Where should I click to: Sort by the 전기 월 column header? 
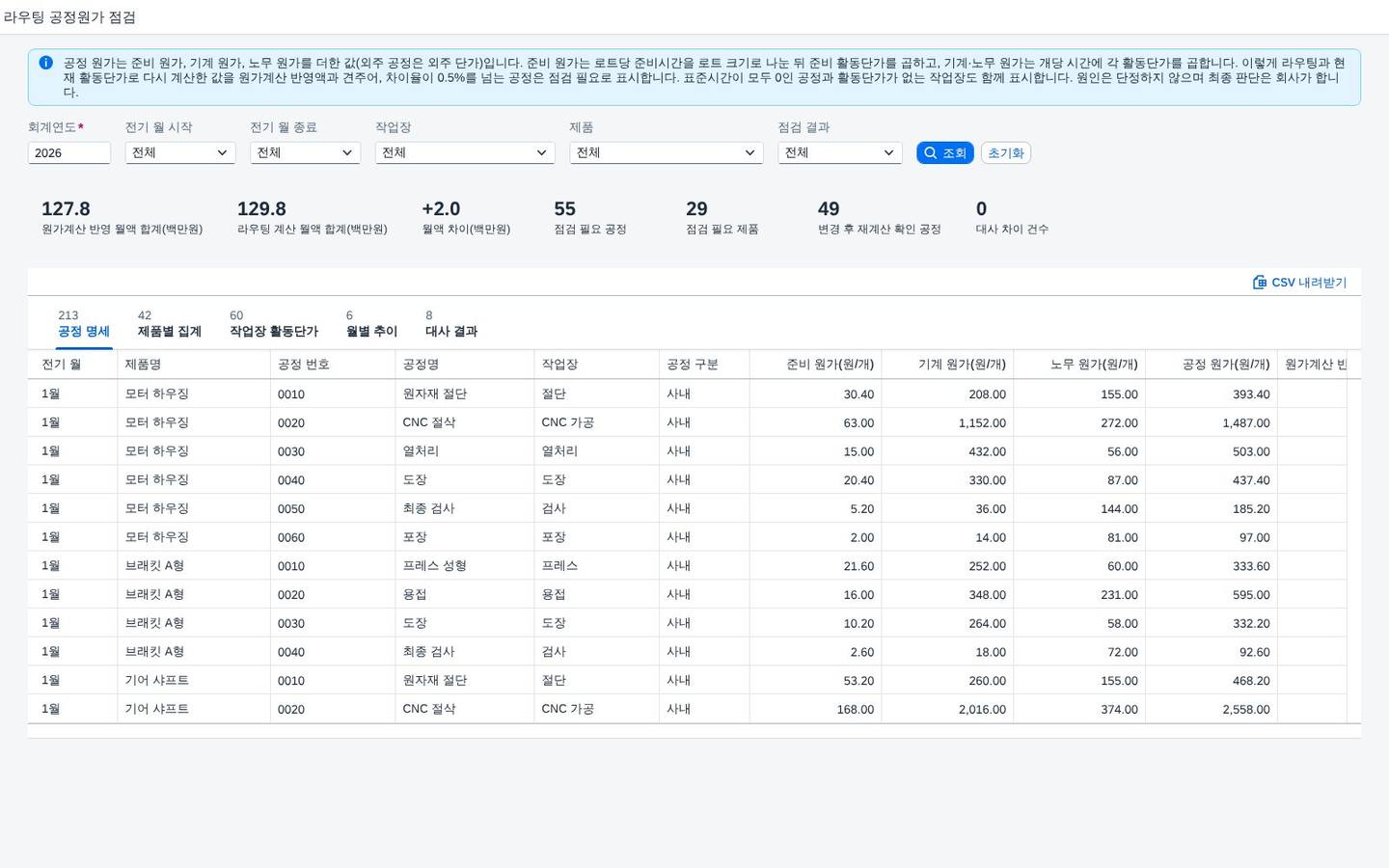(72, 365)
